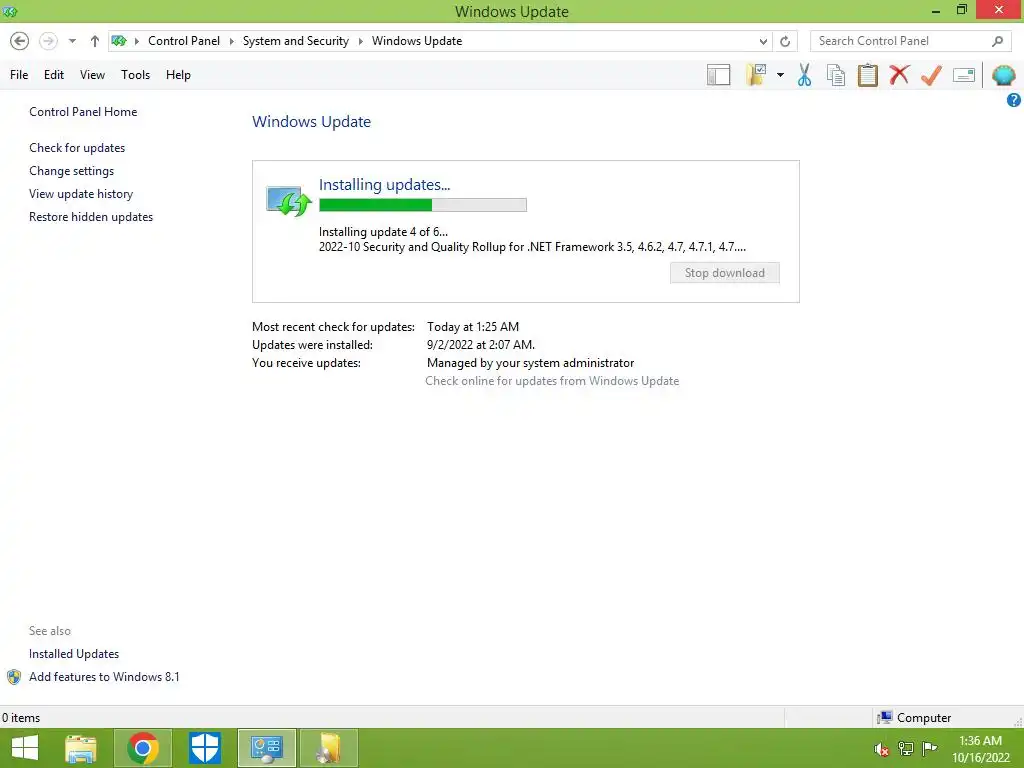Click 'Installing update 4 of 6...' text
Image resolution: width=1024 pixels, height=768 pixels.
click(383, 232)
